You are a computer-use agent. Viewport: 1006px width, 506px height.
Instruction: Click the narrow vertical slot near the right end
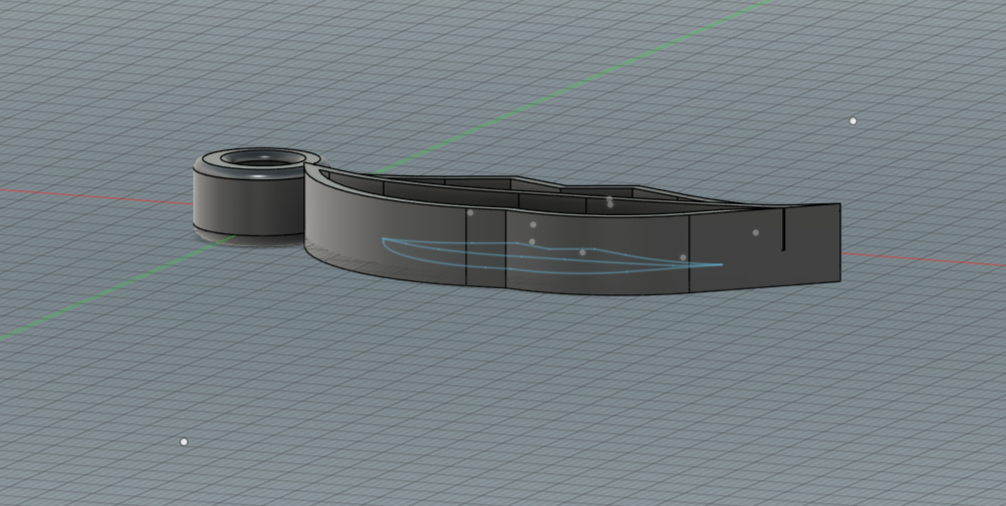[x=784, y=230]
